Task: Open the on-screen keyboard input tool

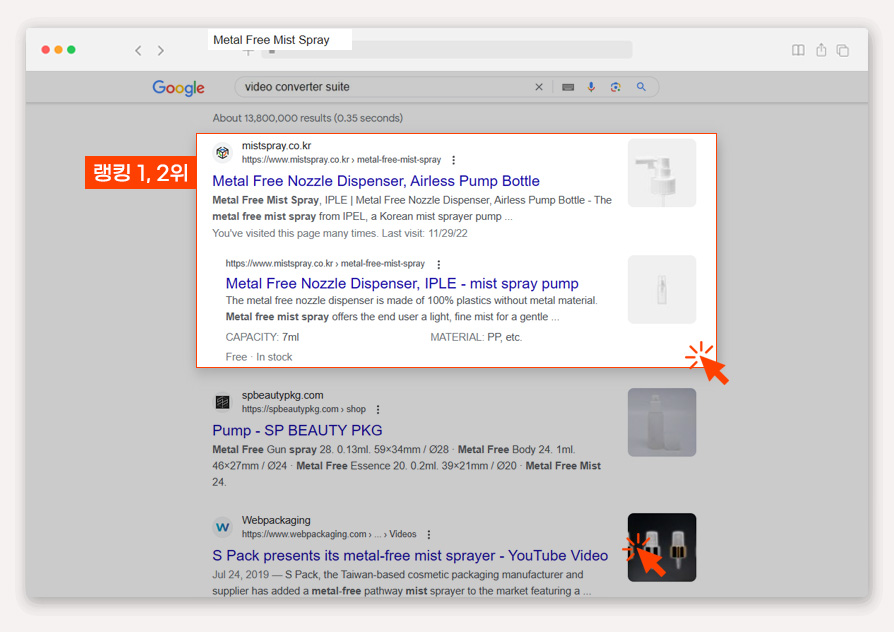Action: tap(568, 87)
